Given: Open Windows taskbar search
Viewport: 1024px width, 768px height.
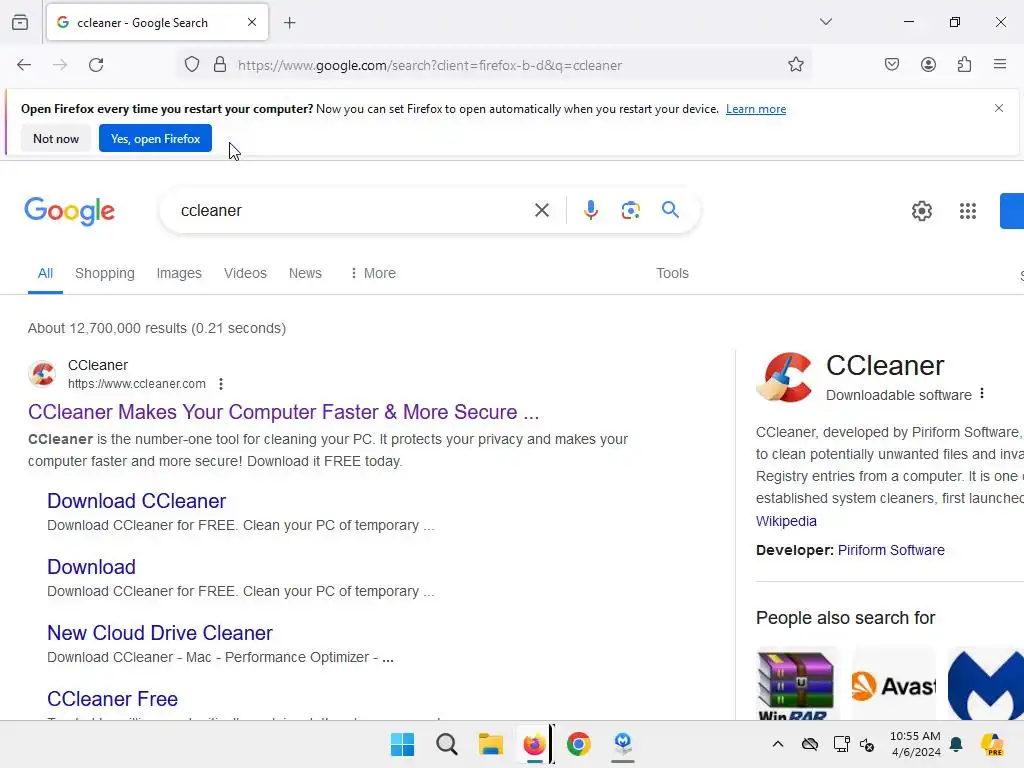Looking at the screenshot, I should pos(447,744).
